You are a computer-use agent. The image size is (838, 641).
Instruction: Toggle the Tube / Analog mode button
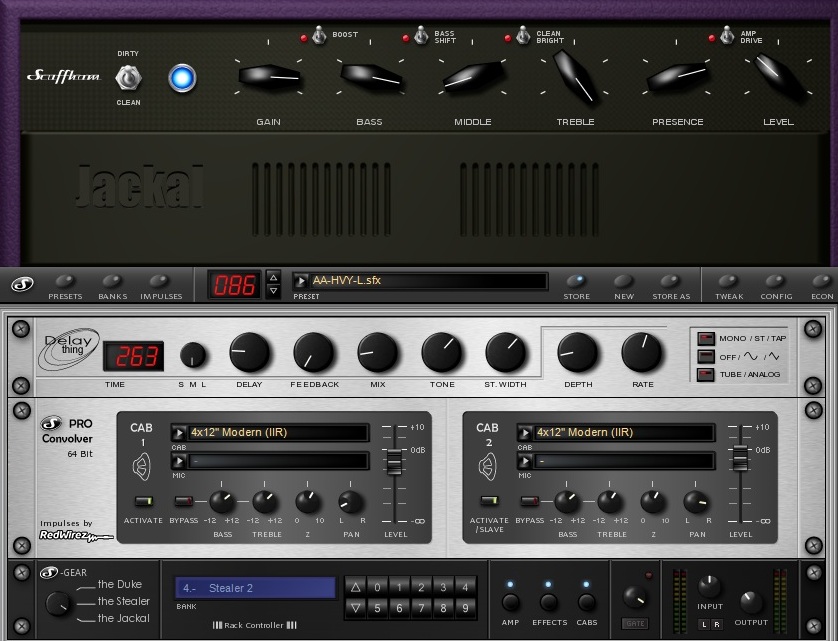[x=705, y=375]
